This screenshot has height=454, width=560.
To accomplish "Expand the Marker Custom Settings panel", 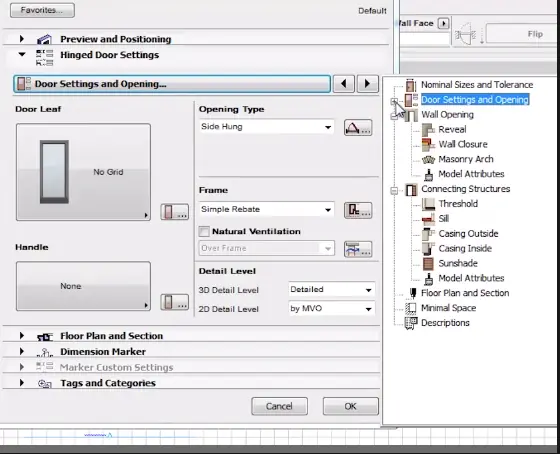I will (22, 367).
